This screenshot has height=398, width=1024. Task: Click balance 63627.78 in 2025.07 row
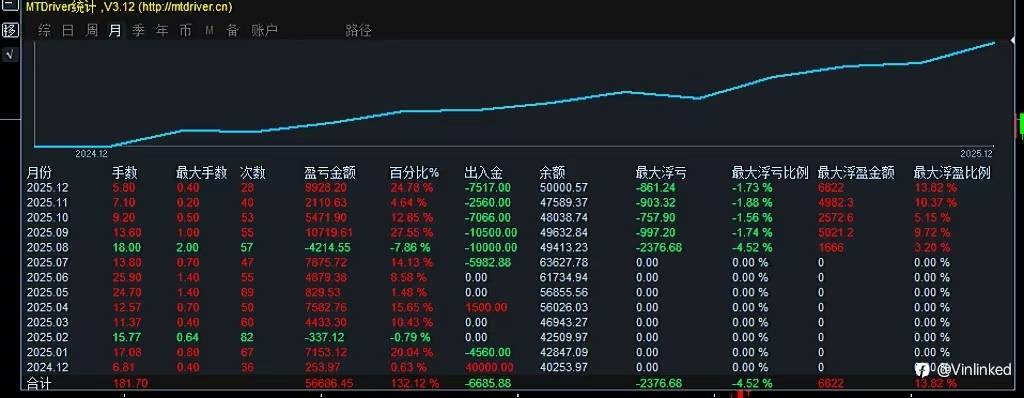[x=564, y=263]
